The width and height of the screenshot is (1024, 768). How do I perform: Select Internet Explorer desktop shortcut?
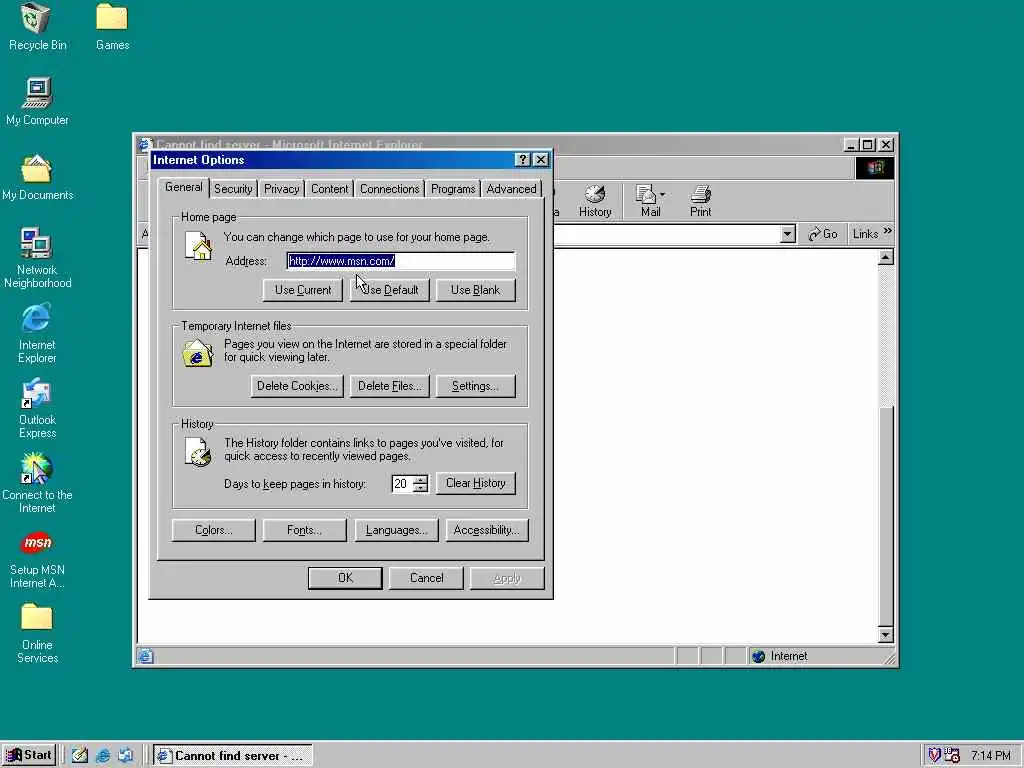click(37, 333)
